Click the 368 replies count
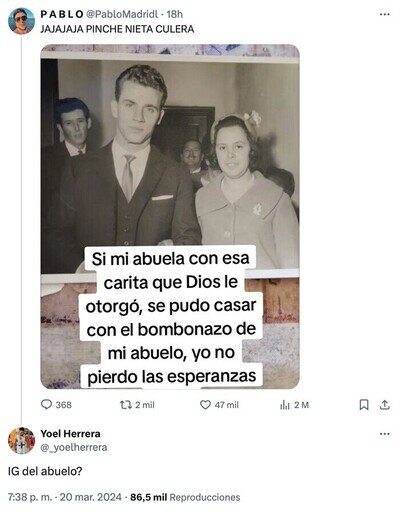The height and width of the screenshot is (512, 400). click(x=63, y=405)
